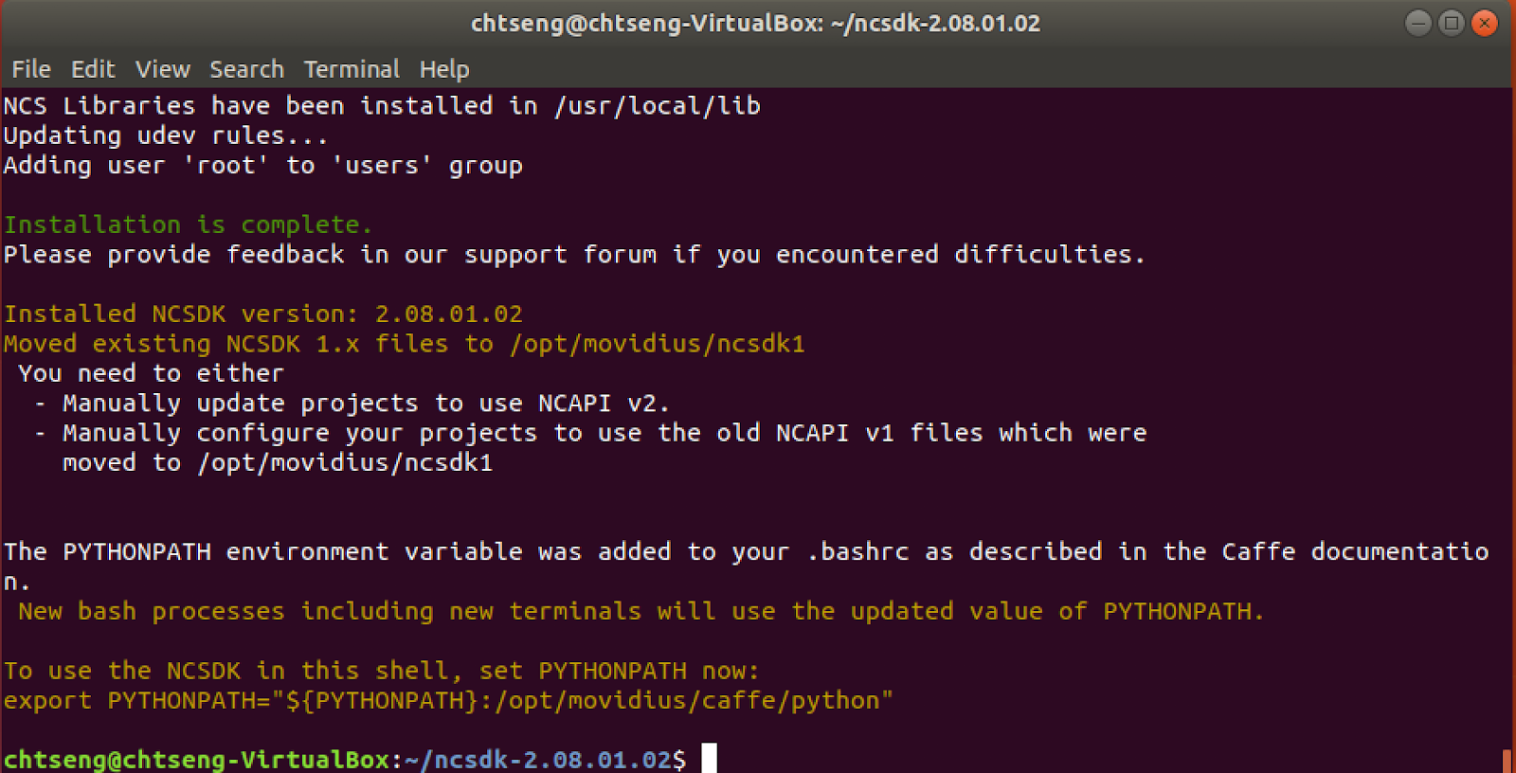The height and width of the screenshot is (773, 1516).
Task: Click the terminal scrollbar handle at bottom right
Action: point(1507,761)
